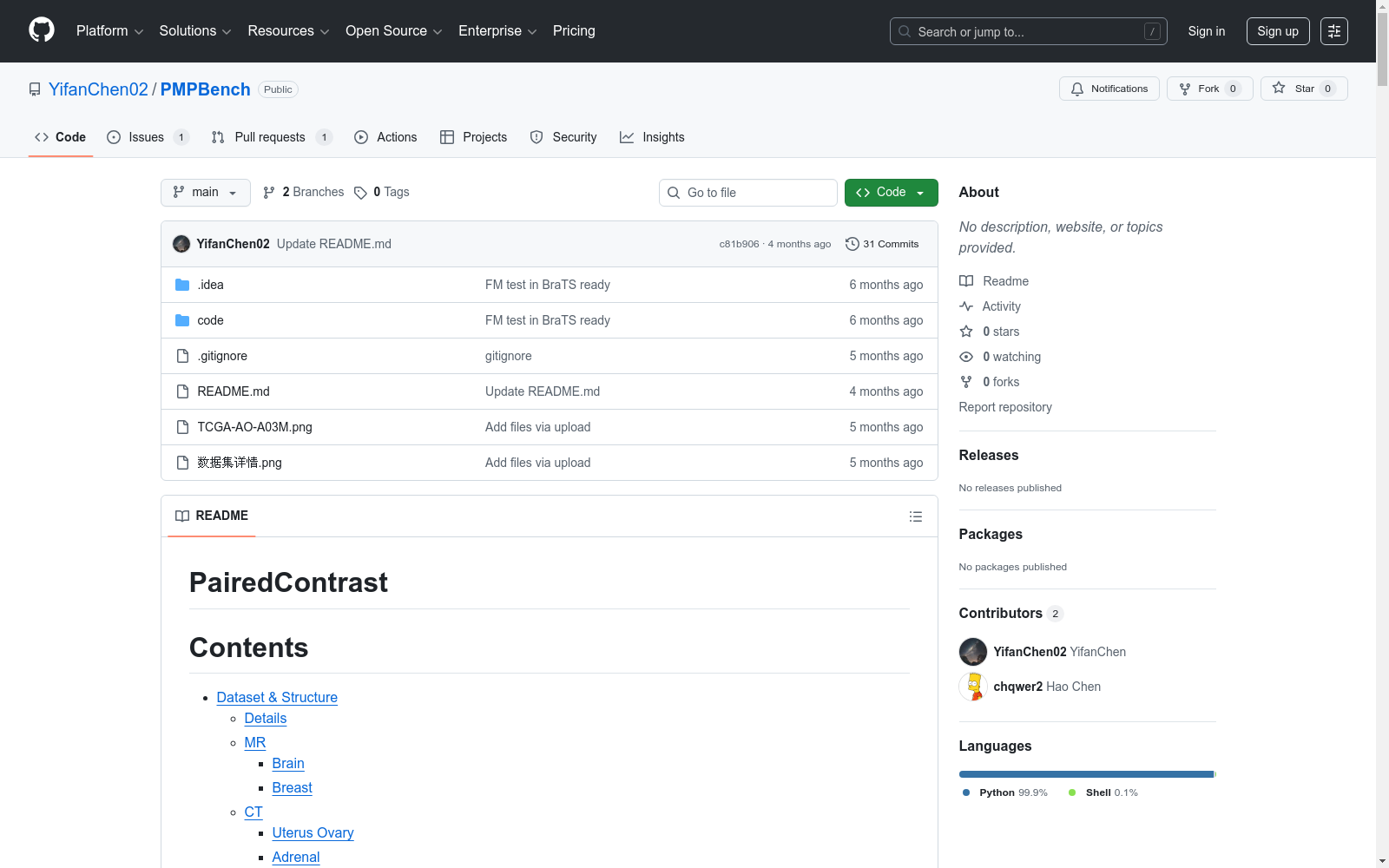This screenshot has height=868, width=1389.
Task: Switch to the Insights tab
Action: click(652, 137)
